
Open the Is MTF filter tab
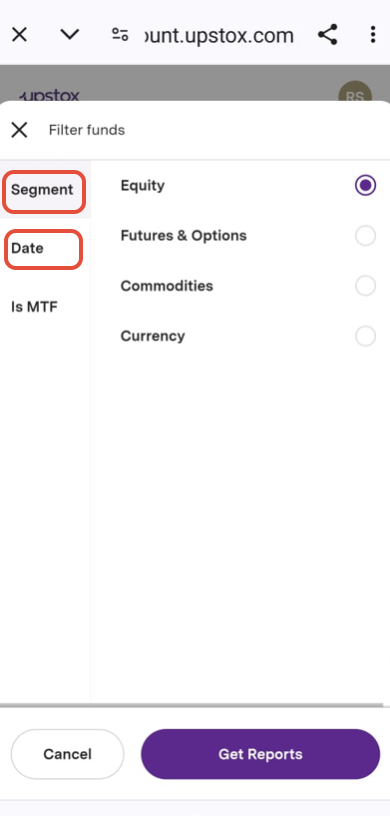(x=34, y=307)
